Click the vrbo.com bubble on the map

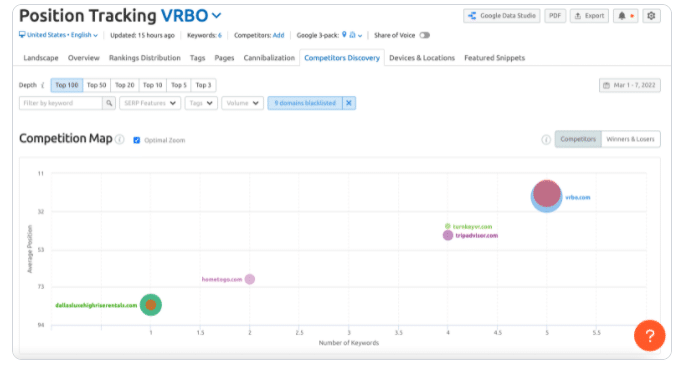pyautogui.click(x=547, y=196)
